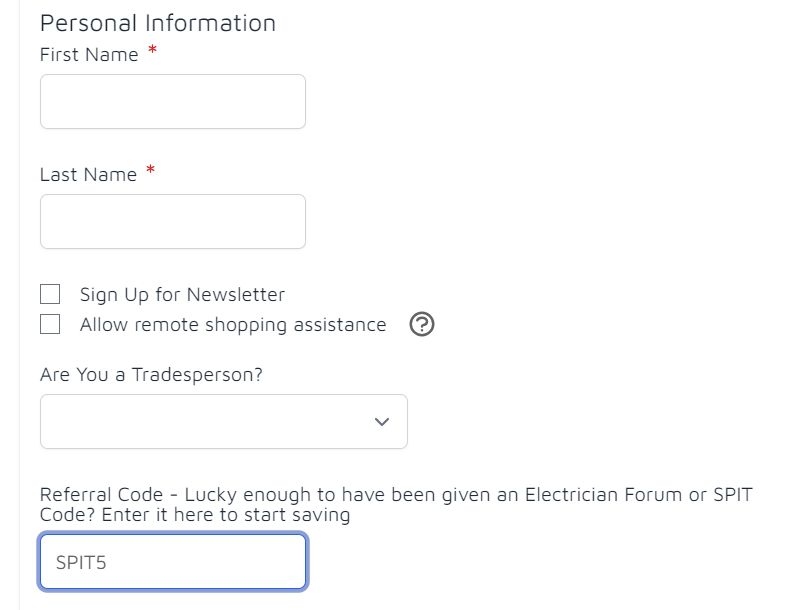795x610 pixels.
Task: Click the 'Referral Code - Lucky enough' label line
Action: click(396, 494)
